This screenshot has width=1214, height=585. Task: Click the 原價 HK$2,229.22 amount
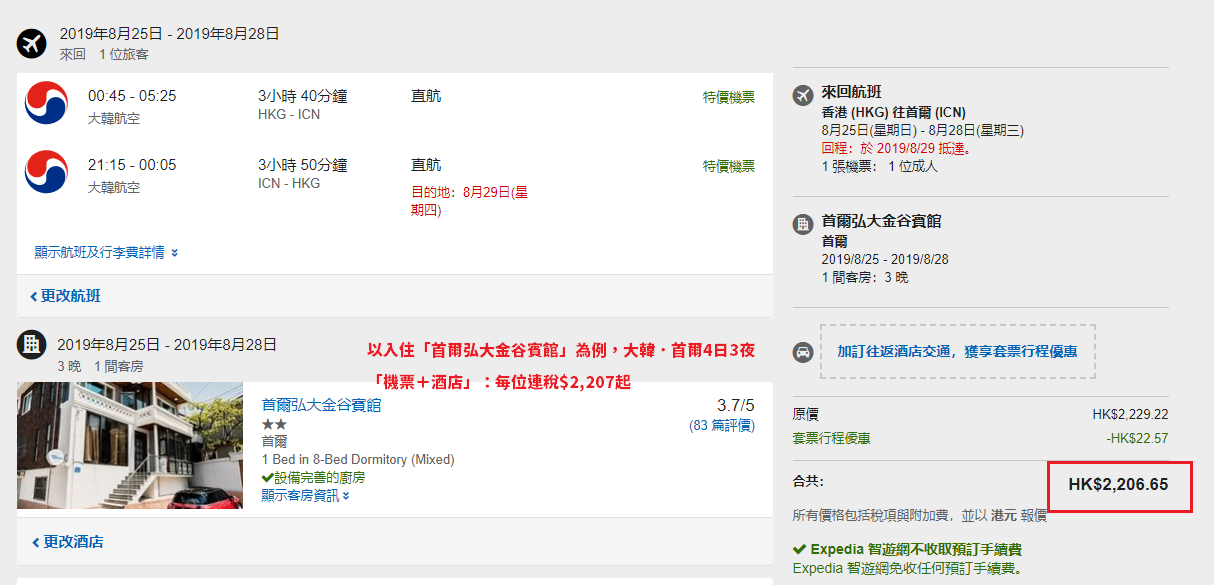pyautogui.click(x=1130, y=414)
